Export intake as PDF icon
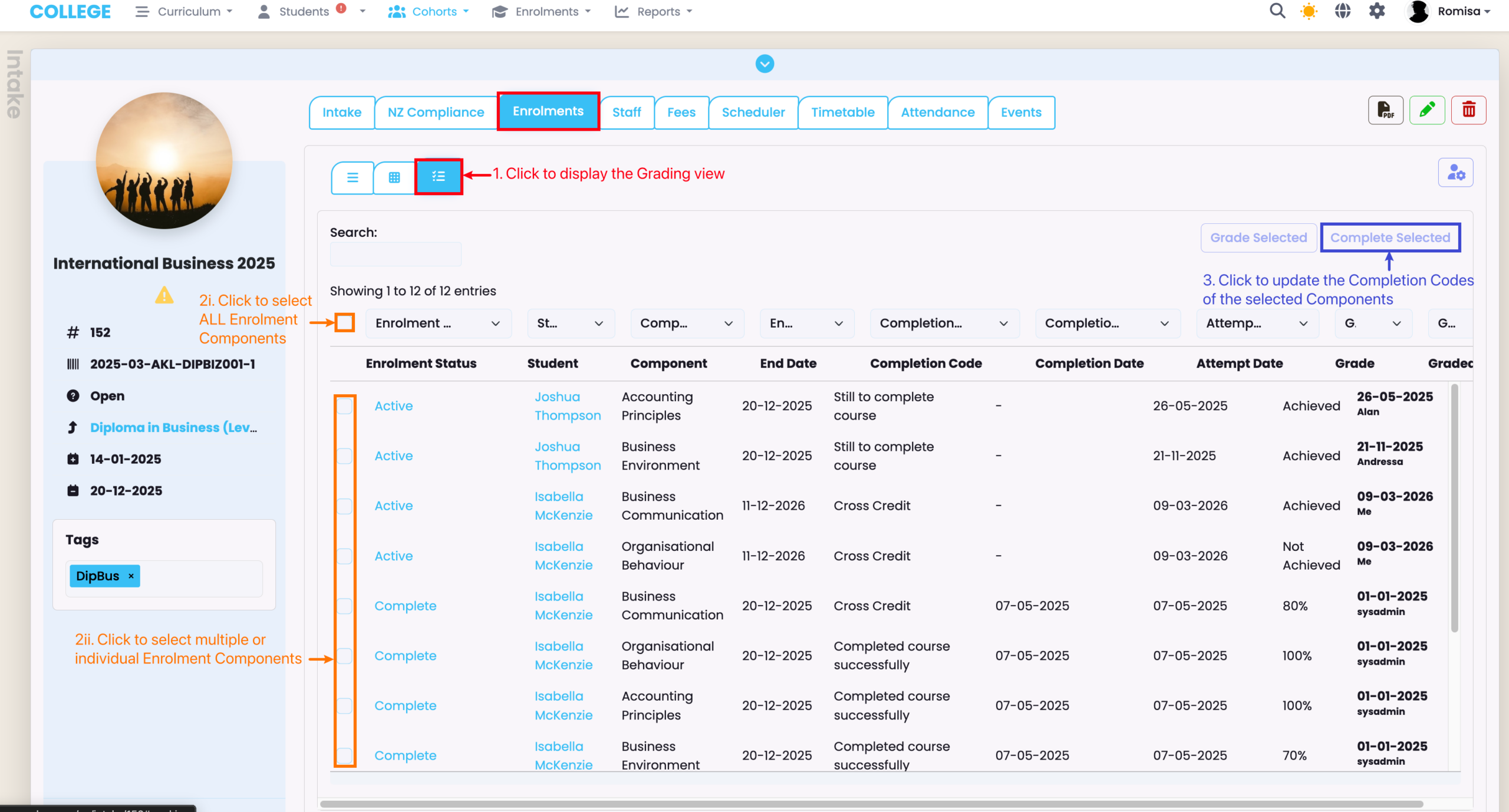Screen dimensions: 1509x812 1385,110
